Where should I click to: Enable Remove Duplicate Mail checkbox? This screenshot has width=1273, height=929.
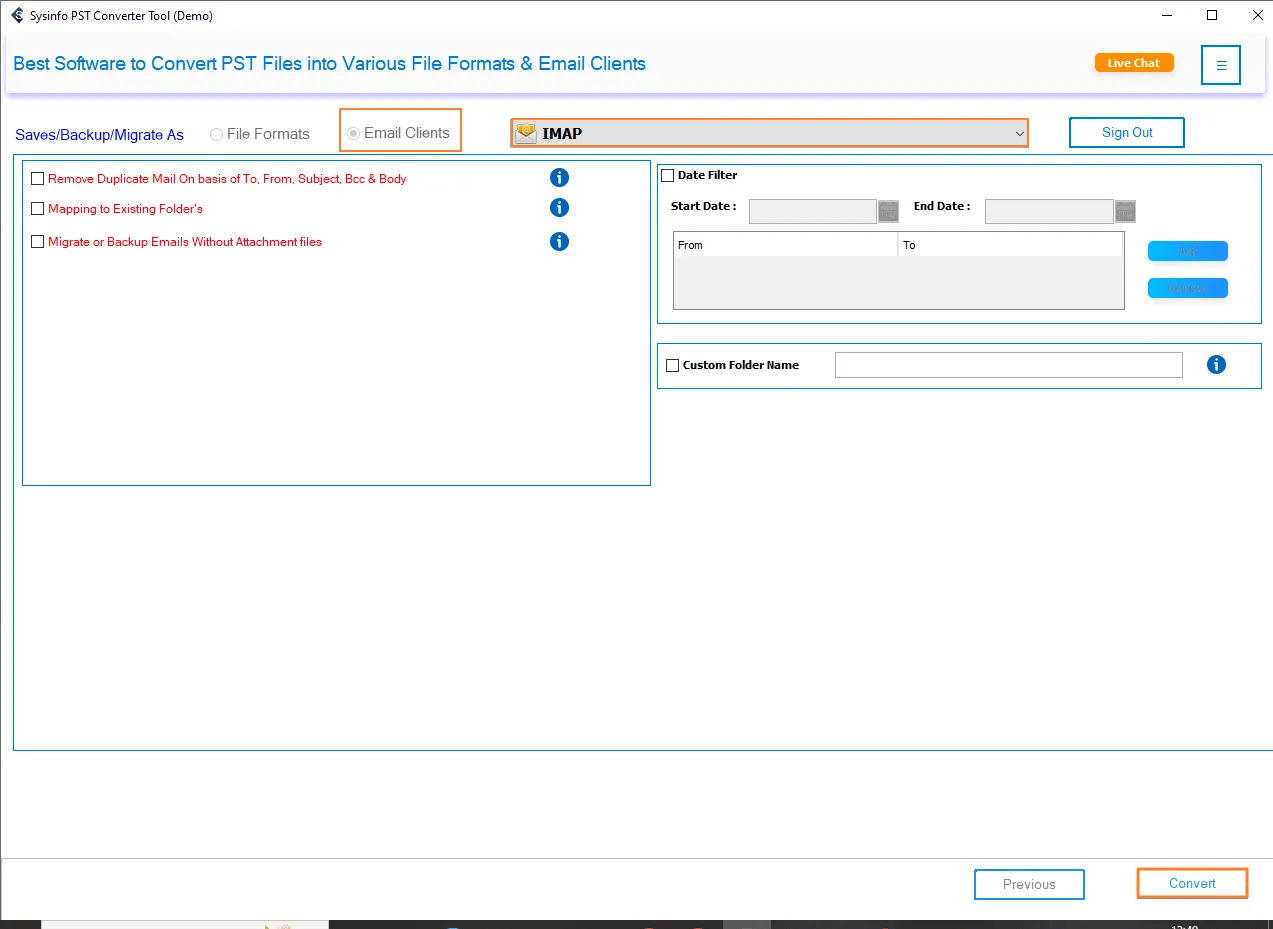tap(38, 179)
